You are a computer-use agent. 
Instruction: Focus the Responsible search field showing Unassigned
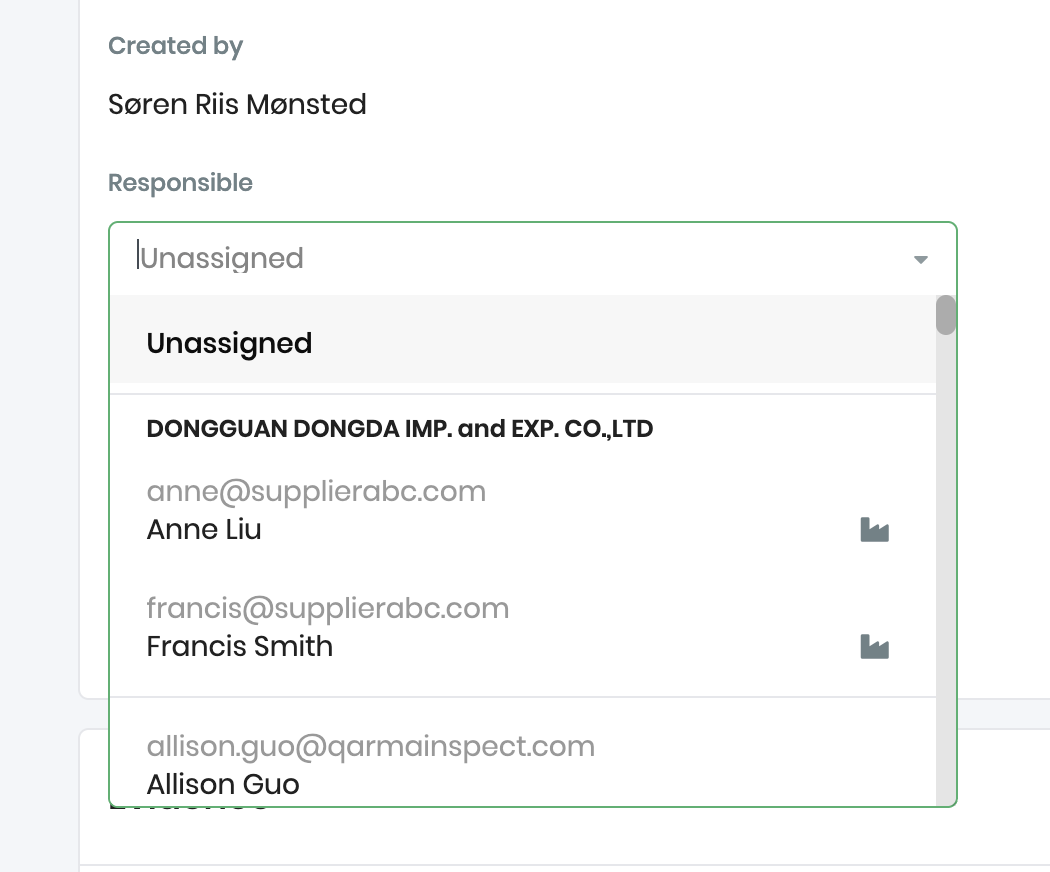[x=500, y=259]
